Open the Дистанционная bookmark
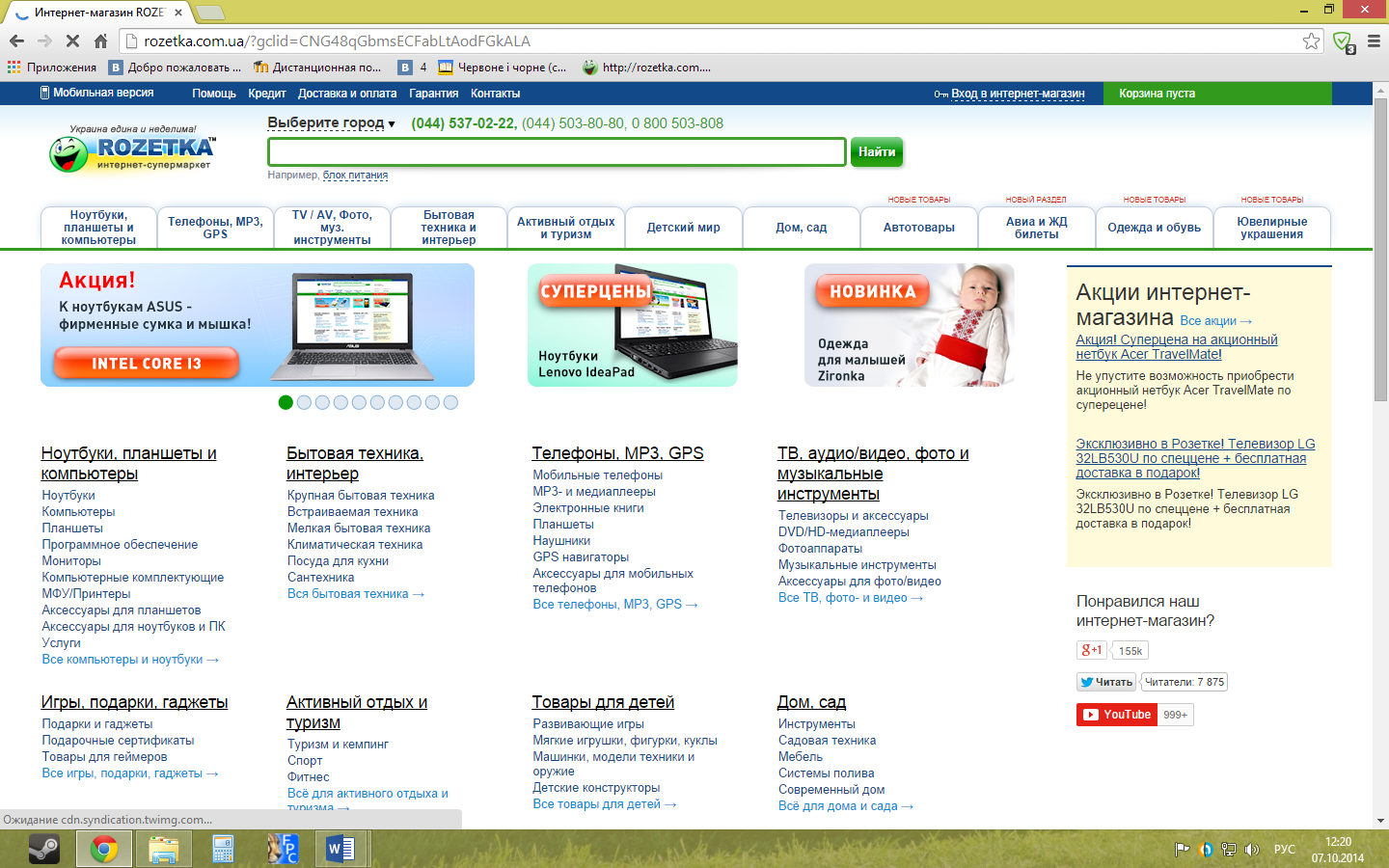The width and height of the screenshot is (1389, 868). pyautogui.click(x=317, y=68)
